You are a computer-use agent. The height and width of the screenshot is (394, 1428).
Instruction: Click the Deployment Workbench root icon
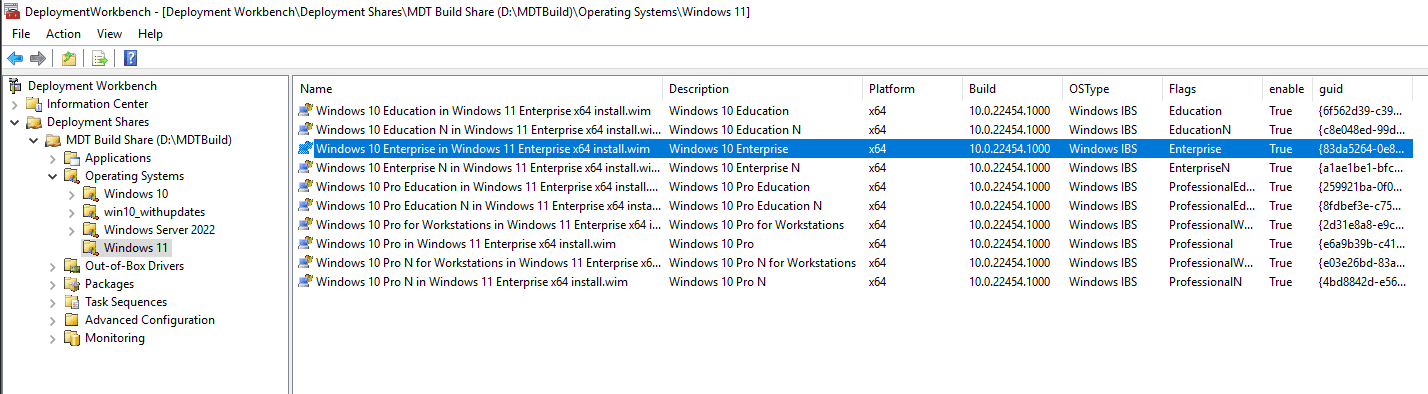pos(15,86)
